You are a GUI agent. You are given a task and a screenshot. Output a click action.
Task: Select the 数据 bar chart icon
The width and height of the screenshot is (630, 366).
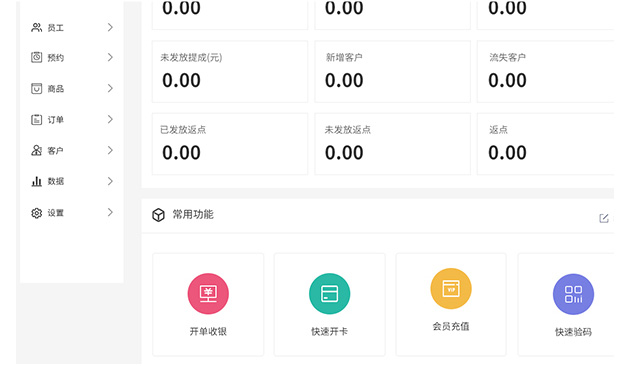click(x=37, y=181)
